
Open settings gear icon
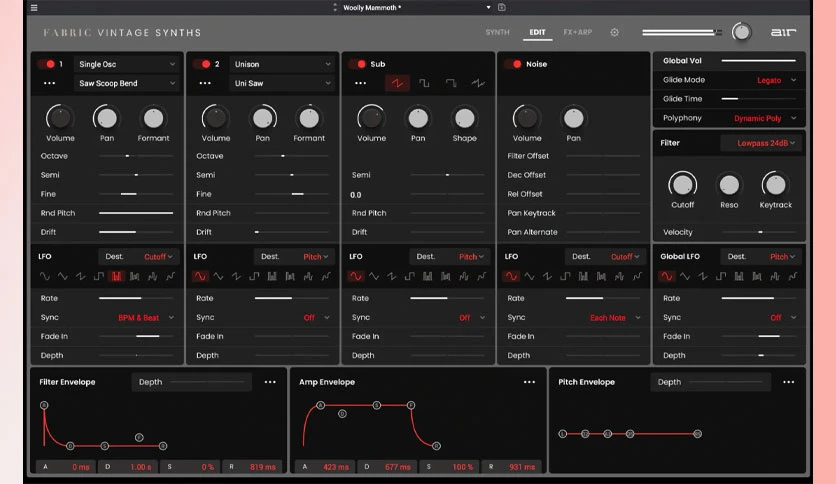coord(614,33)
